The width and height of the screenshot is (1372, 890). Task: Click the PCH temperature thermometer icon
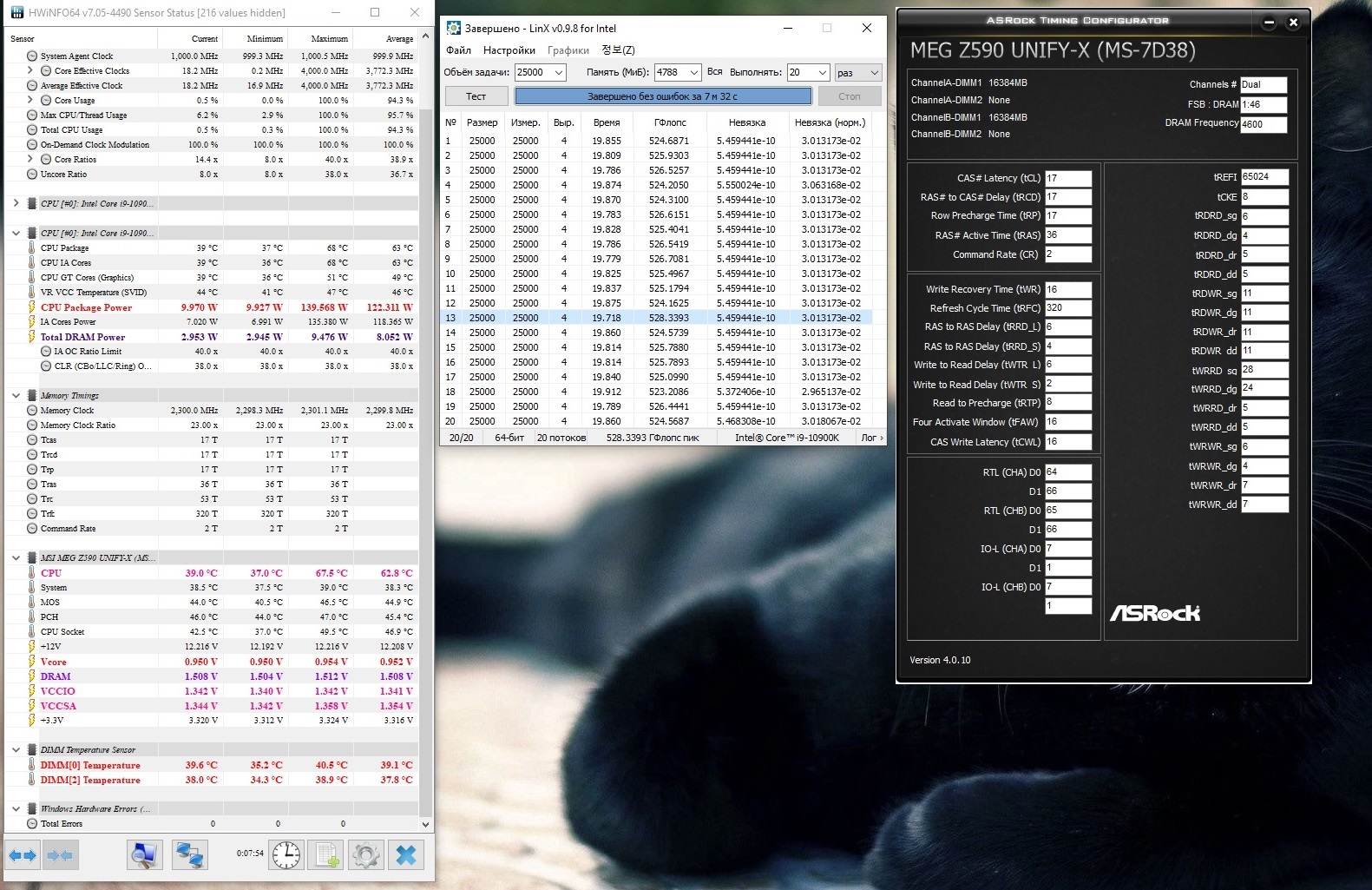pos(32,617)
